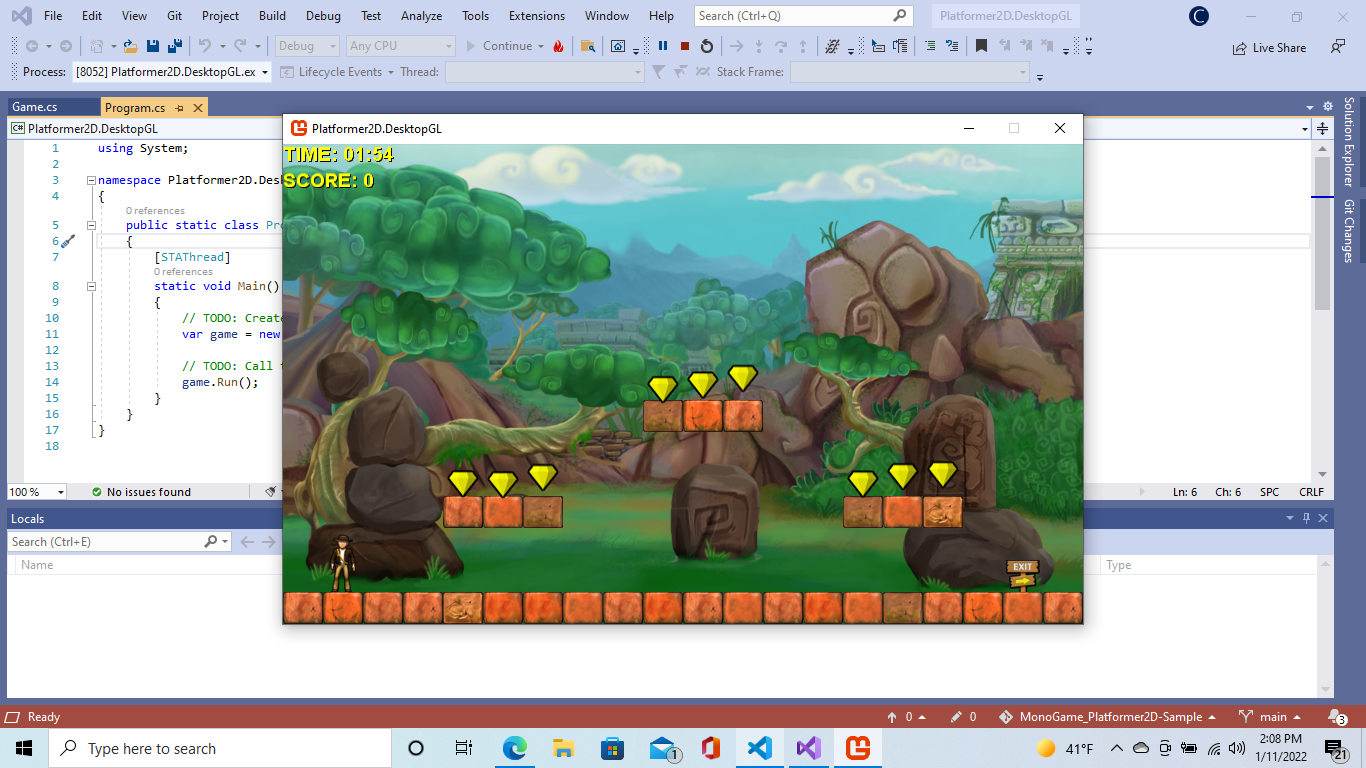Viewport: 1366px width, 768px height.
Task: Open the VS Code taskbar icon
Action: pos(759,748)
